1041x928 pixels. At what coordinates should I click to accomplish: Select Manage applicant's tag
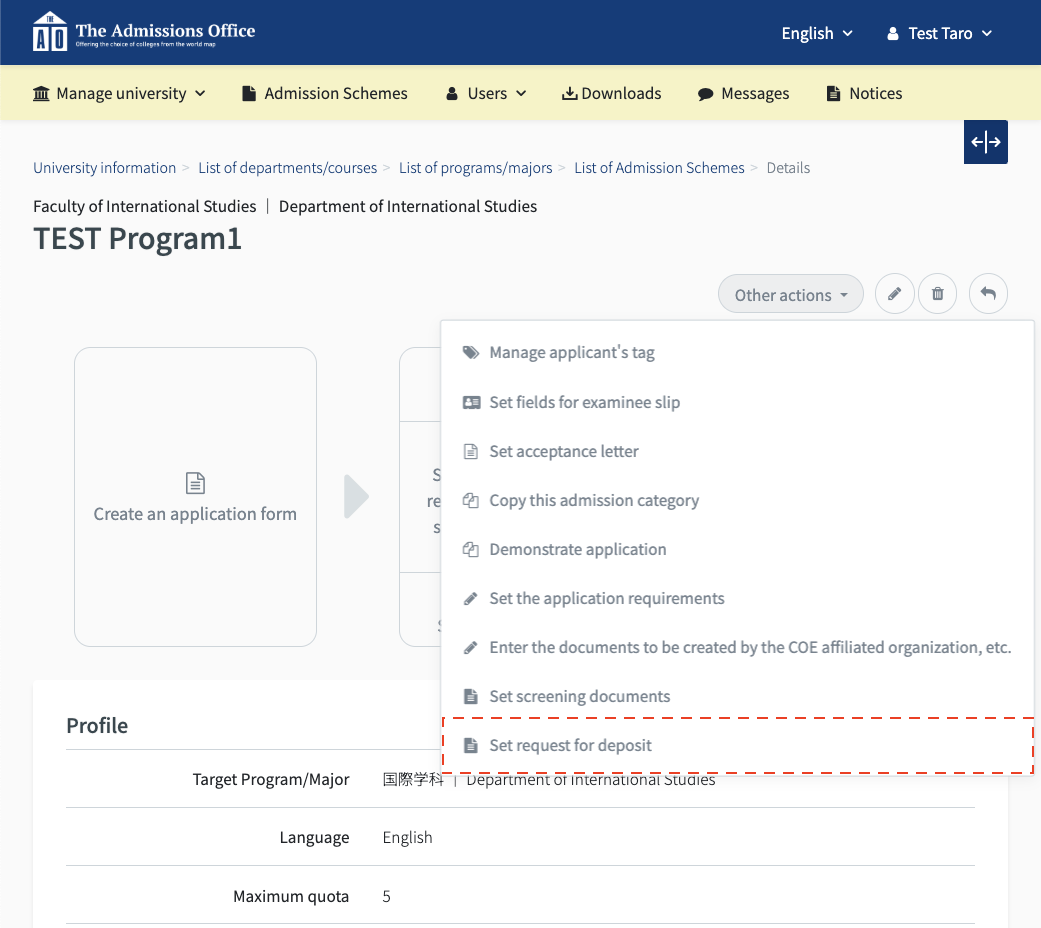click(x=738, y=352)
